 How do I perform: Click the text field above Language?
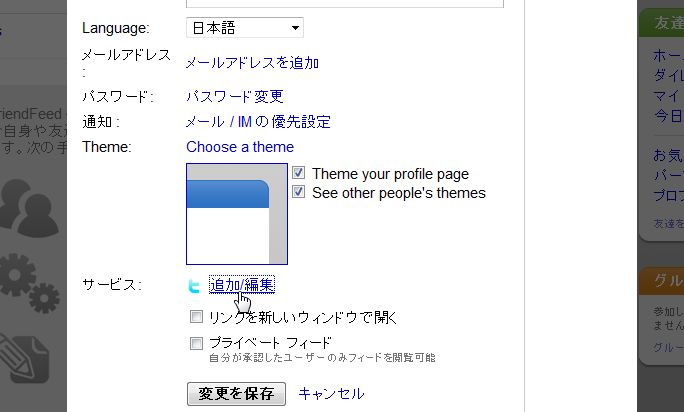pos(345,3)
